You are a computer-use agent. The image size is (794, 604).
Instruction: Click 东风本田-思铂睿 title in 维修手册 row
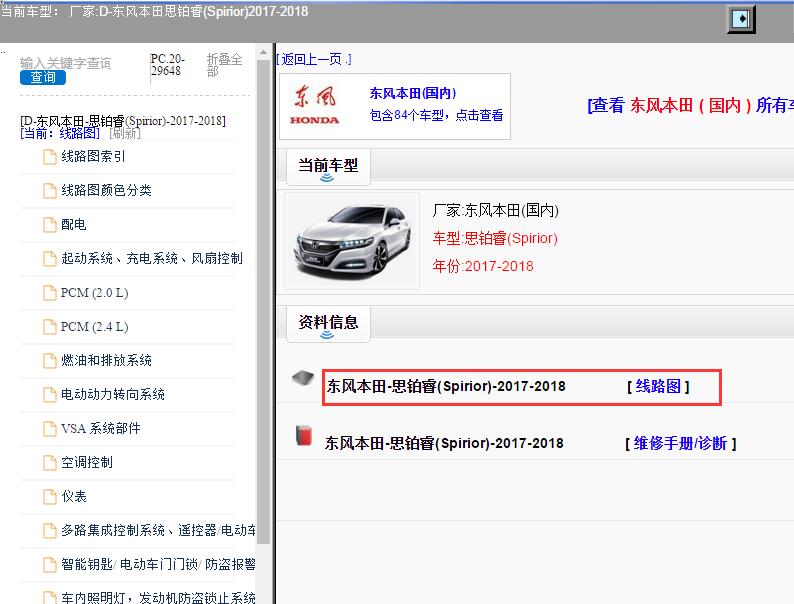pyautogui.click(x=444, y=444)
